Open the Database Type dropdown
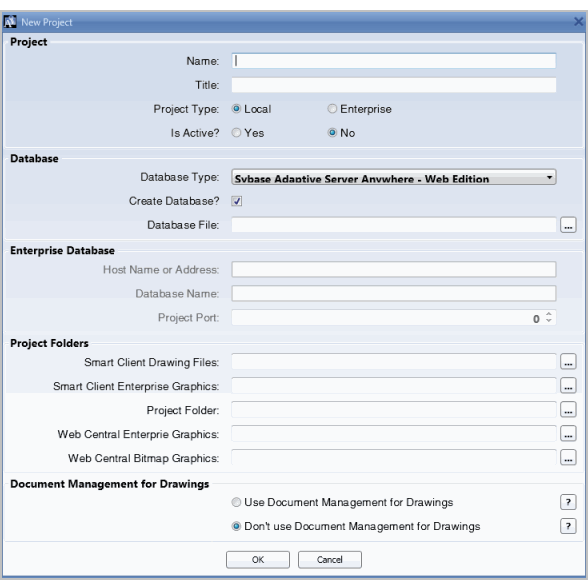This screenshot has height=580, width=588. 394,177
